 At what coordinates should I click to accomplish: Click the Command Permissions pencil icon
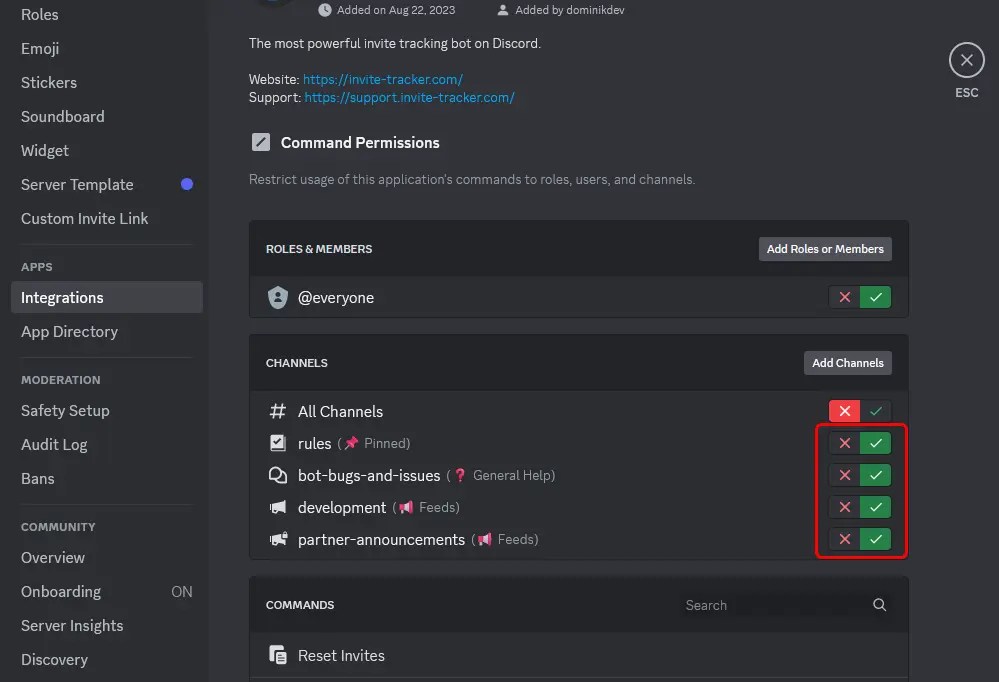coord(260,142)
